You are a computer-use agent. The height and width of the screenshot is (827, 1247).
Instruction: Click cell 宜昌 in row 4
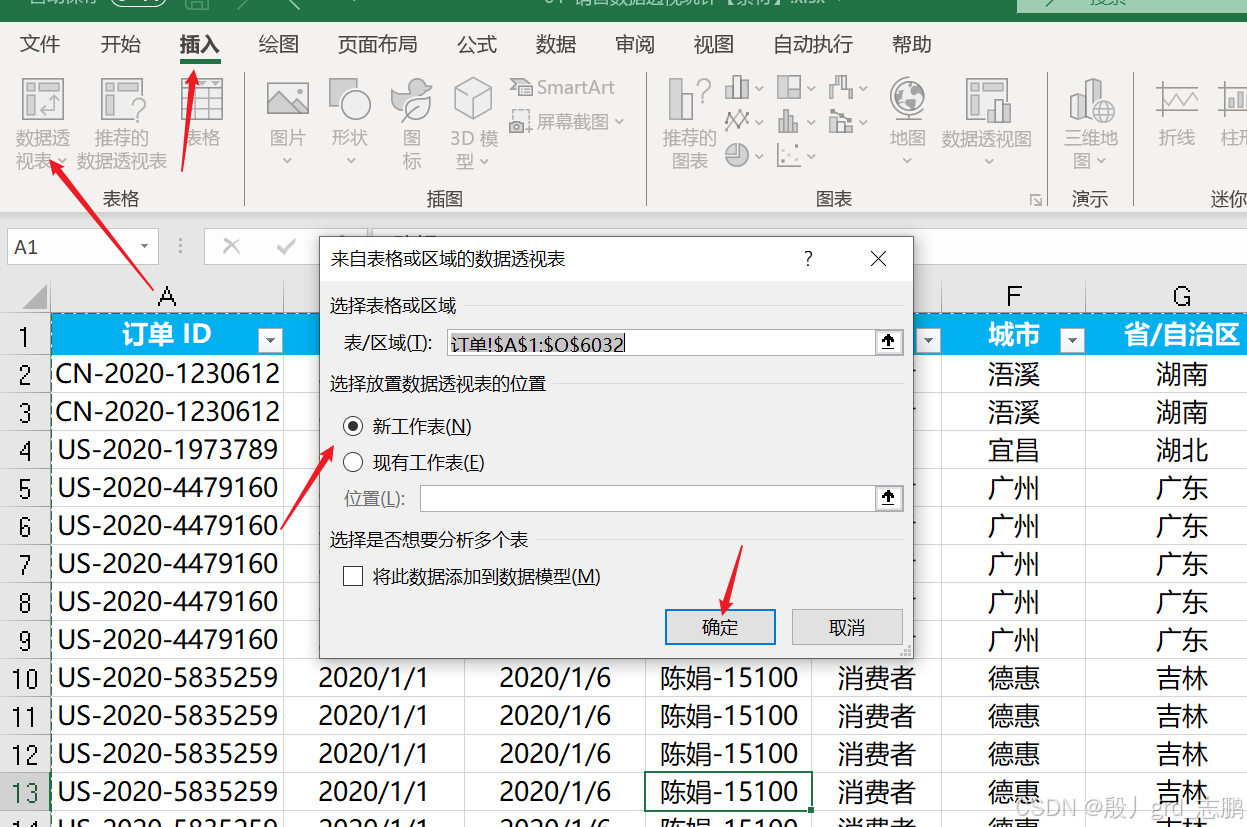(x=1014, y=450)
